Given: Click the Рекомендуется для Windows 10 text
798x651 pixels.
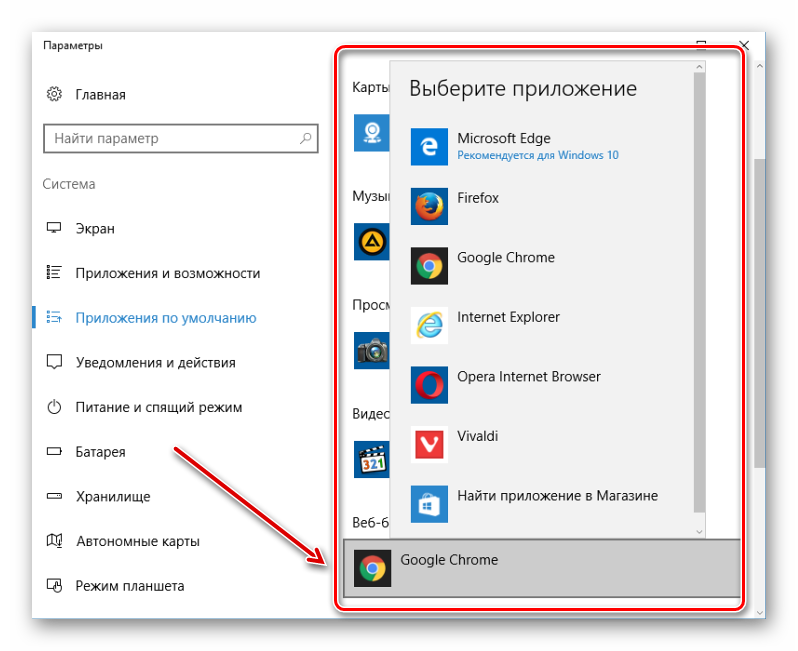Looking at the screenshot, I should pos(537,155).
